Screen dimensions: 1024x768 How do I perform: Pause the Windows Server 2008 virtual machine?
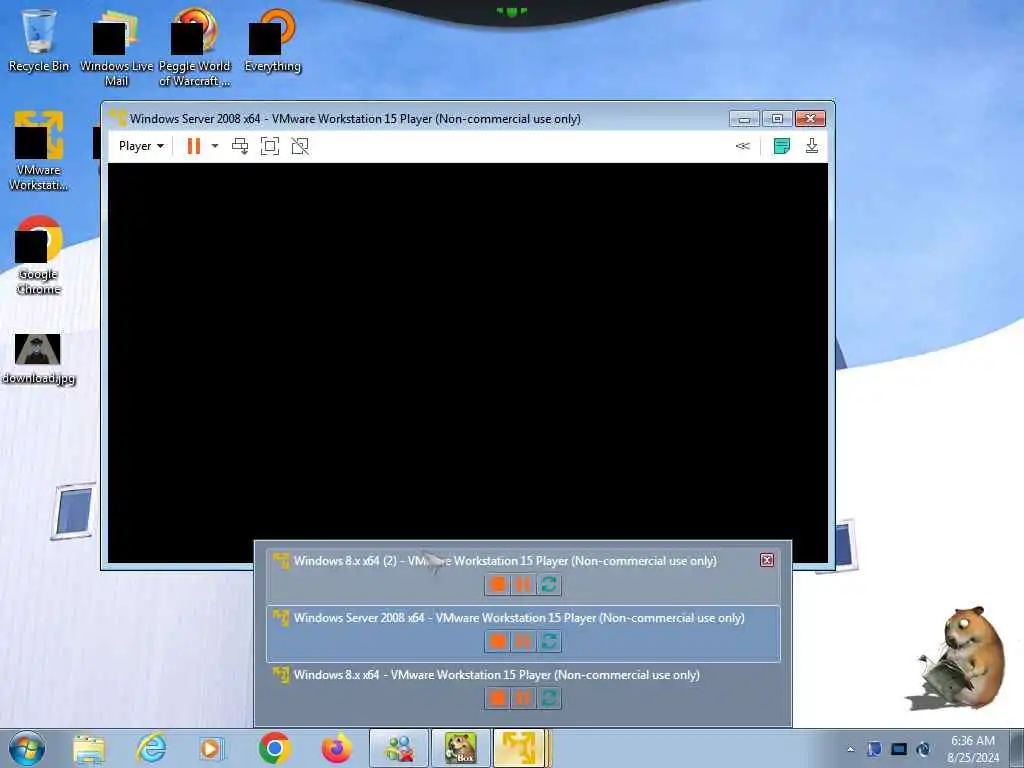(193, 146)
